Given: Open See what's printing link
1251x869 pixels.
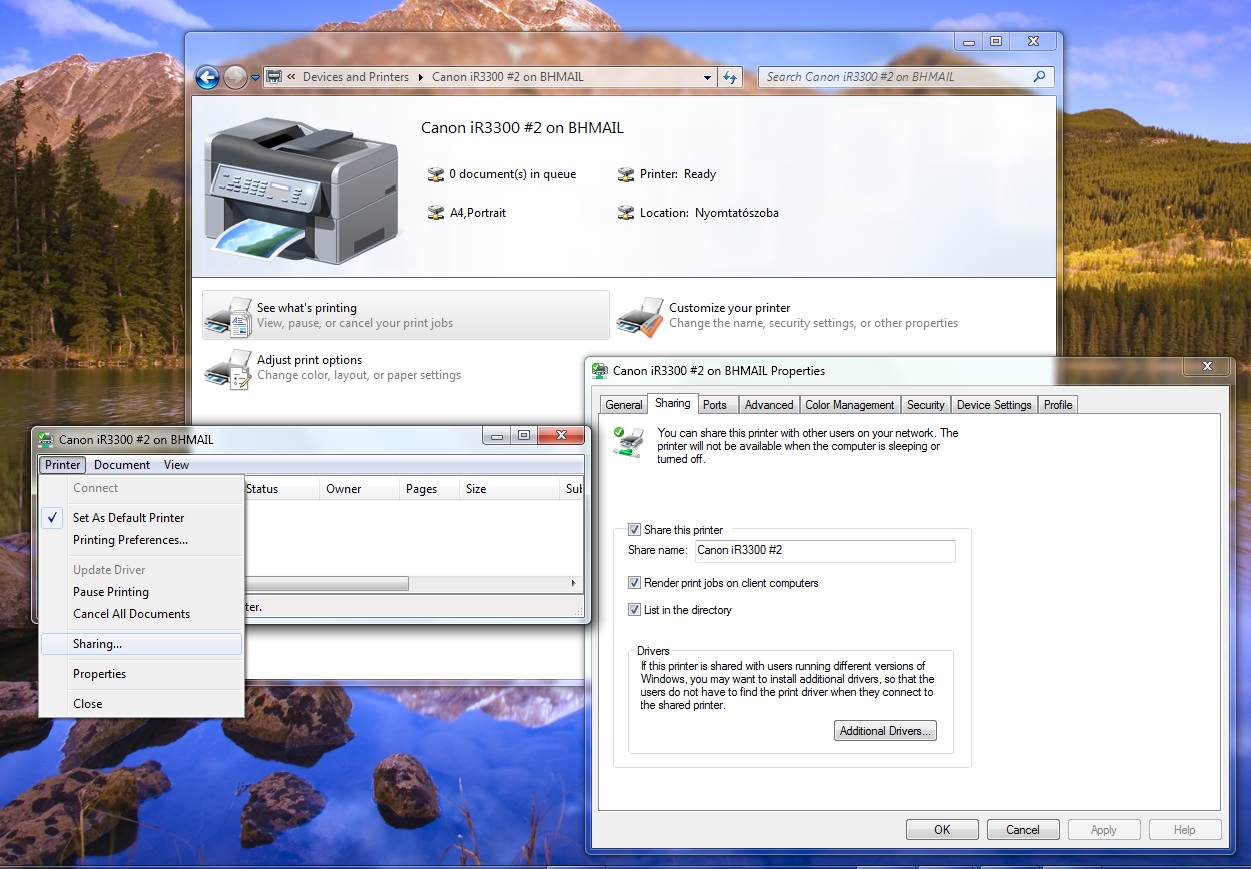Looking at the screenshot, I should coord(307,308).
